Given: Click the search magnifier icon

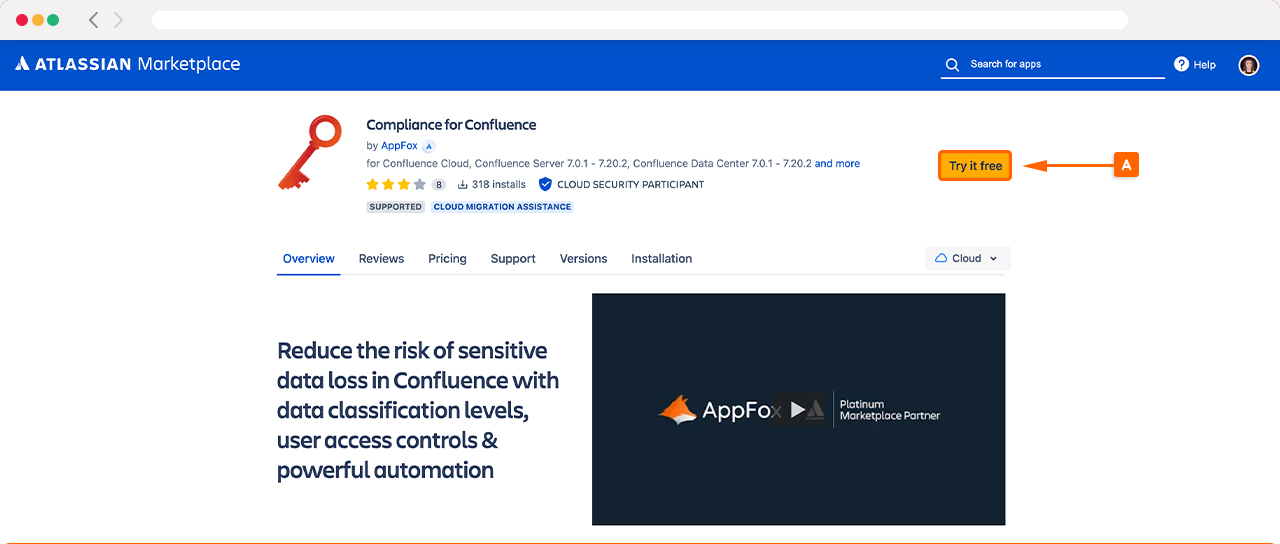Looking at the screenshot, I should (952, 65).
